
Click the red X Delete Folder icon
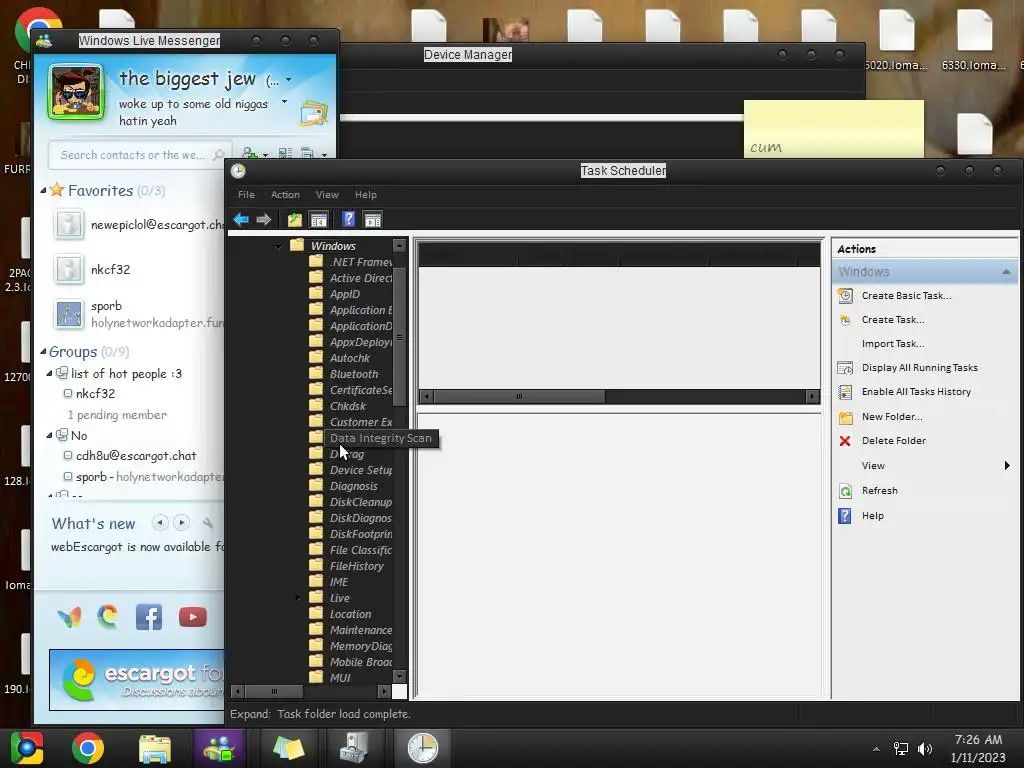click(845, 441)
